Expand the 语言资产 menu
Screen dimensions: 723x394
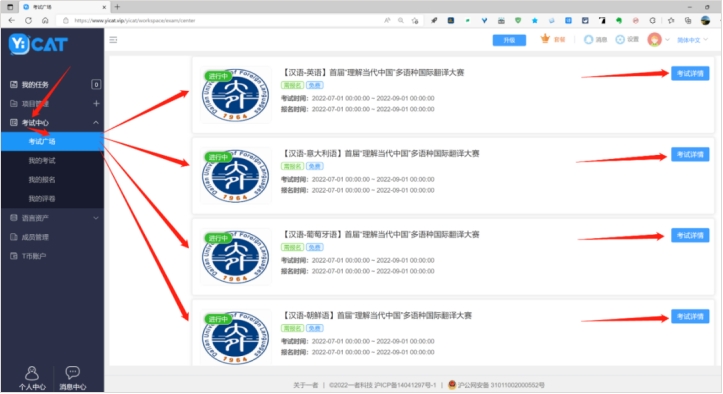click(x=52, y=218)
